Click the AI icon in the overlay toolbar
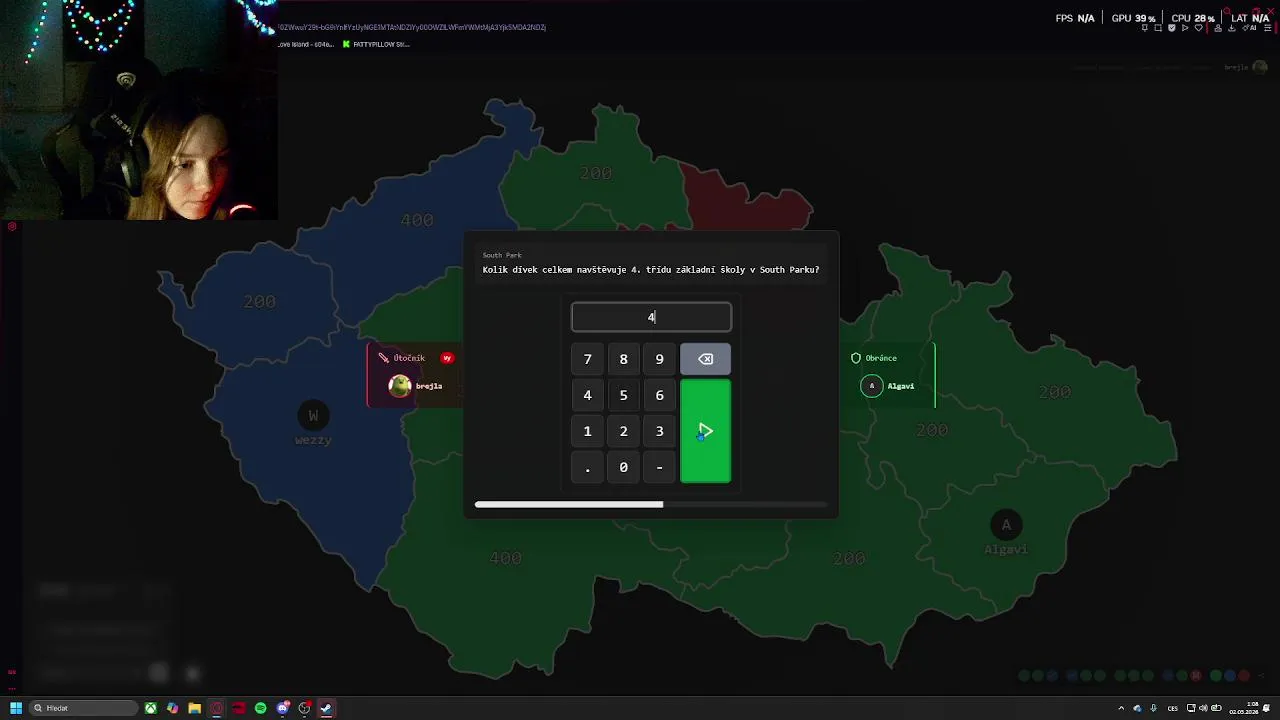 pos(1249,28)
